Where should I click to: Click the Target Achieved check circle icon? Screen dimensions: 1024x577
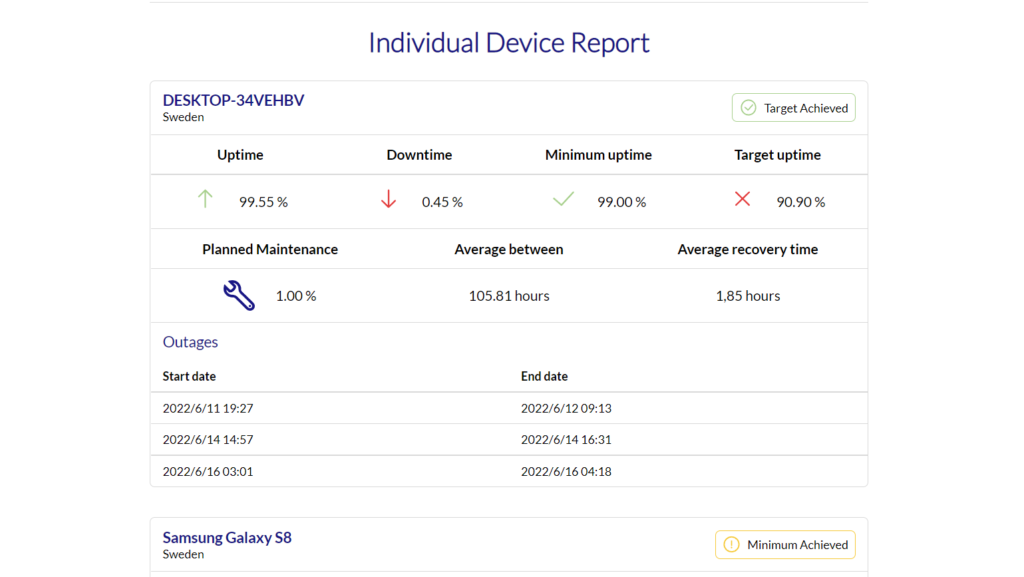748,108
